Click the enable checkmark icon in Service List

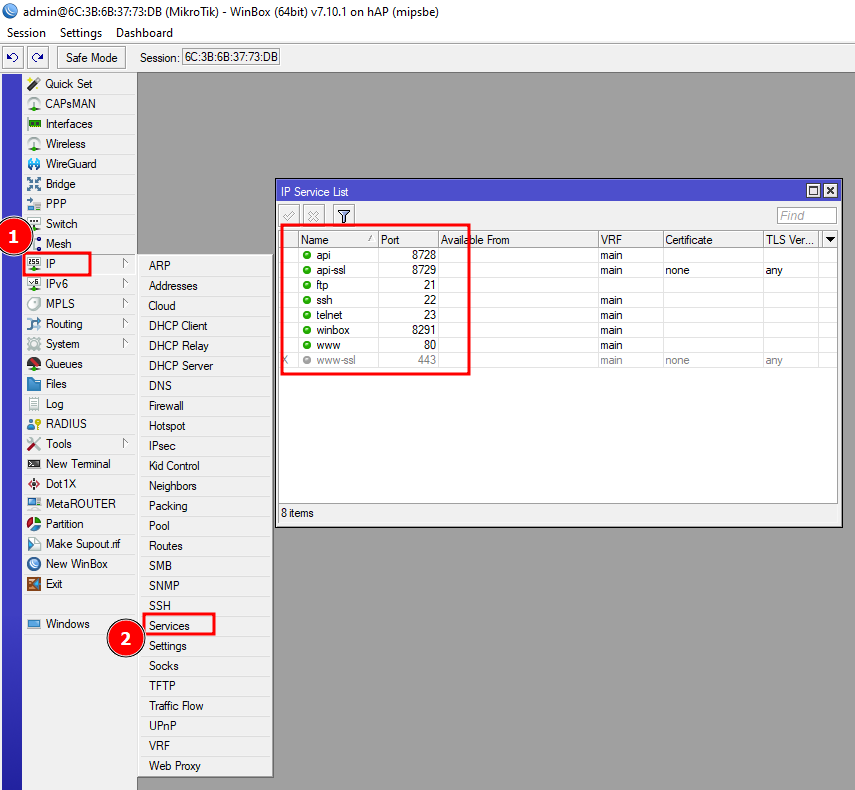click(288, 216)
